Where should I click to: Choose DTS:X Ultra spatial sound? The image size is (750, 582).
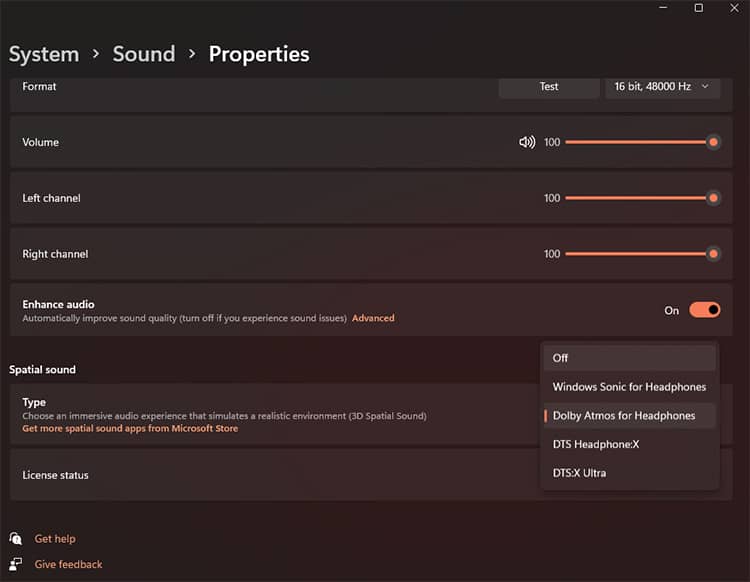(x=629, y=473)
